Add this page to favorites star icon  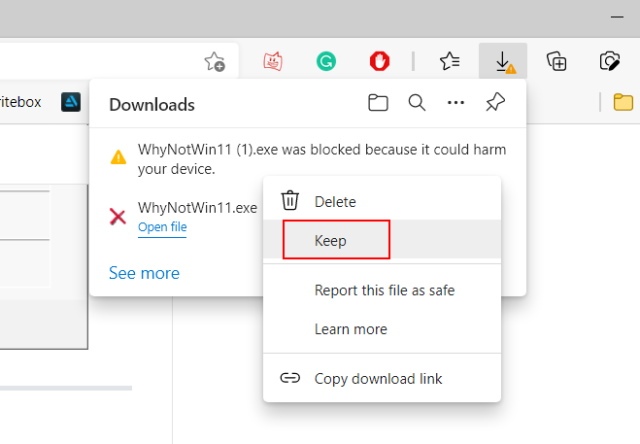(215, 62)
